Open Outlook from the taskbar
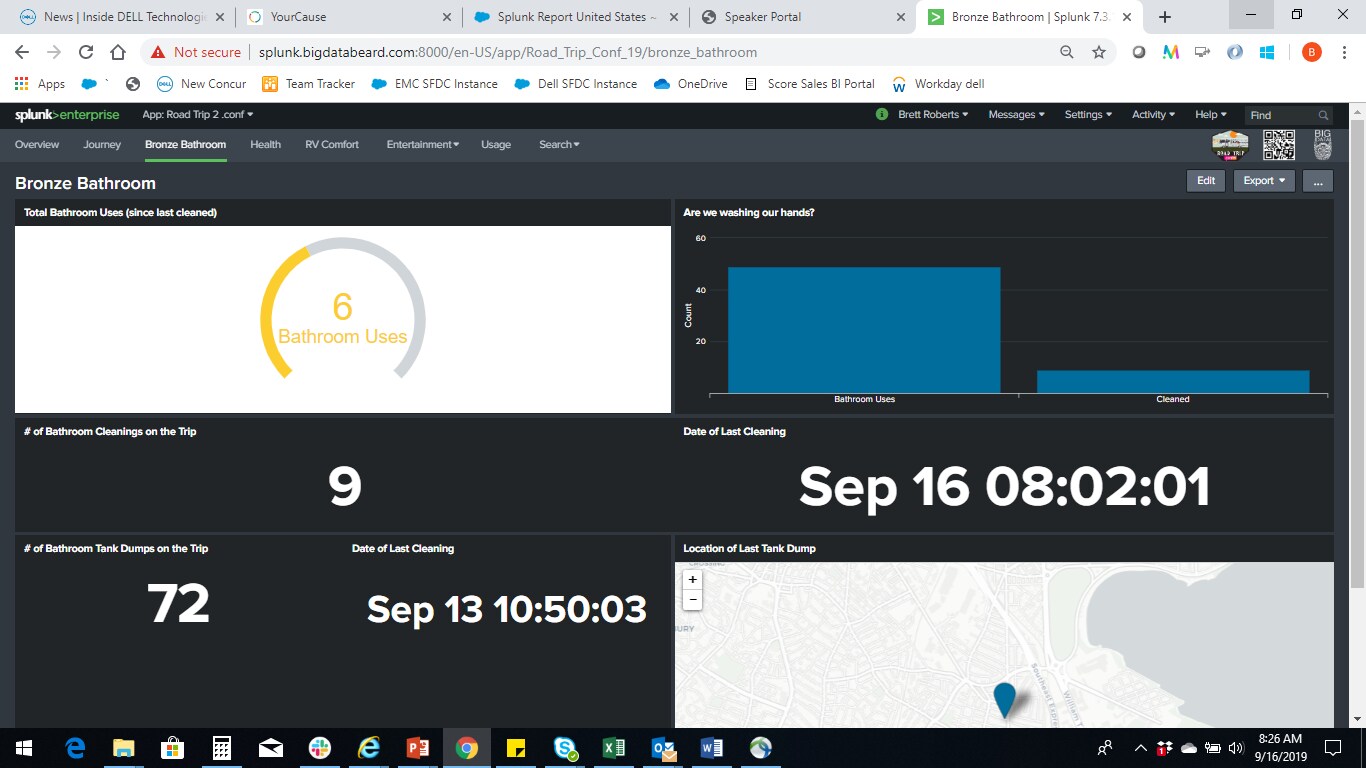Screen dimensions: 1366x768 (663, 748)
